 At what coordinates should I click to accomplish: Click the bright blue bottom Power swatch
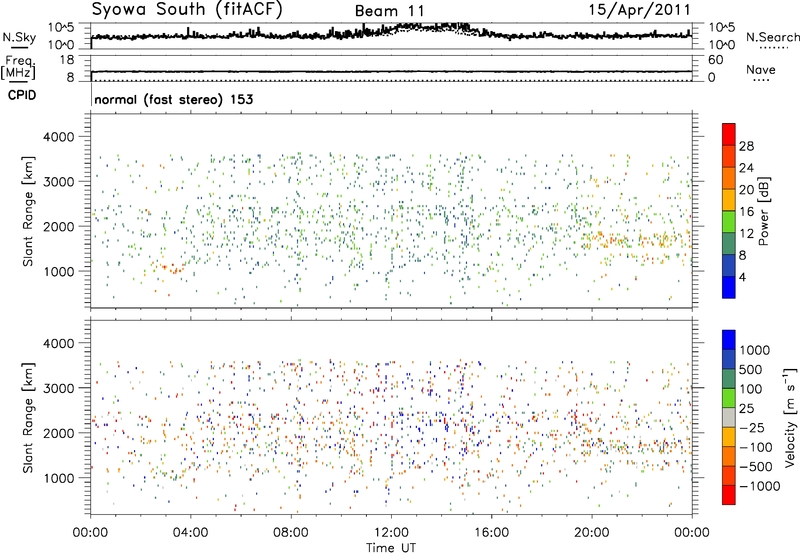coord(729,287)
